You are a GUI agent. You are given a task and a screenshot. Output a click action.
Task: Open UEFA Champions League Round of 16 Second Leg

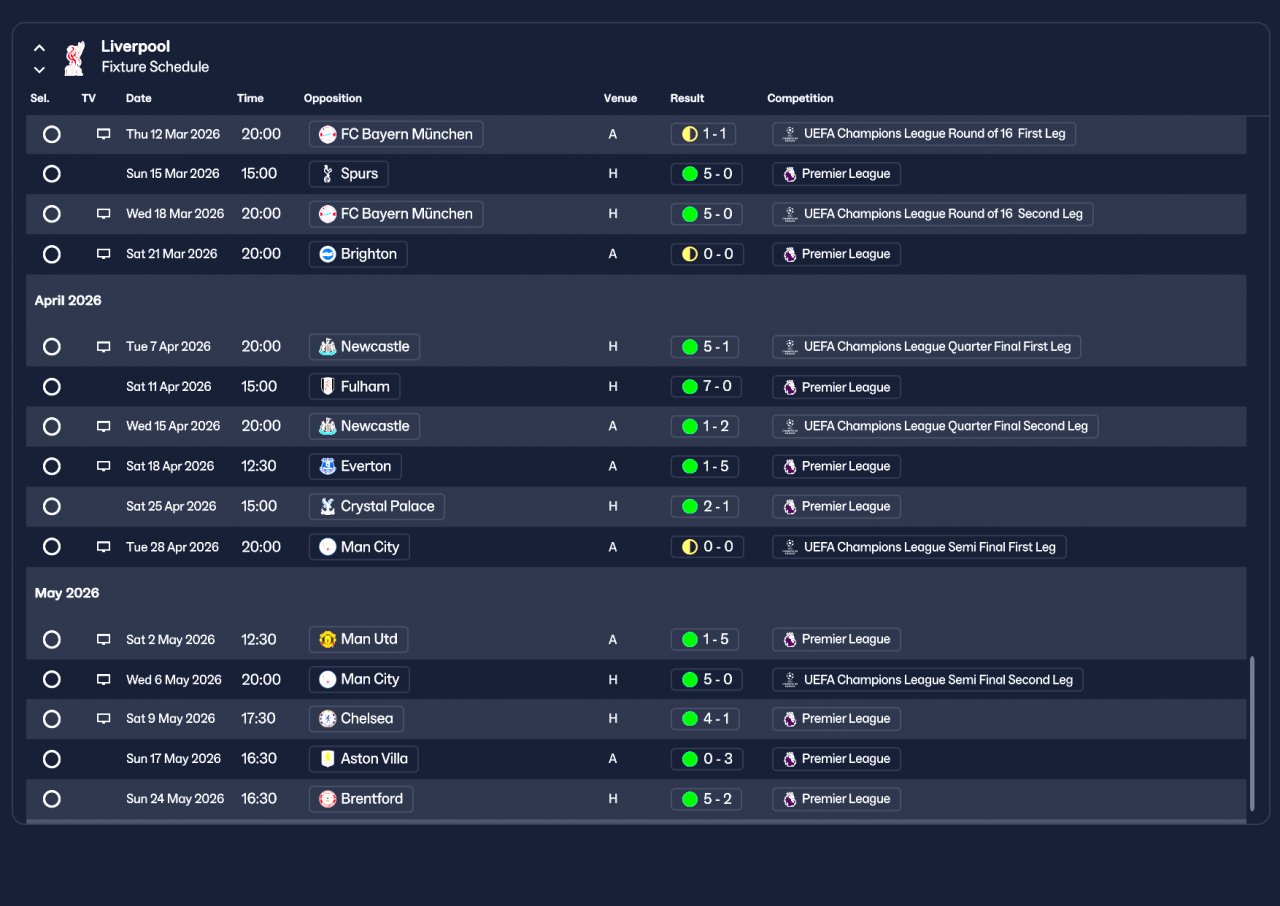[x=933, y=214]
